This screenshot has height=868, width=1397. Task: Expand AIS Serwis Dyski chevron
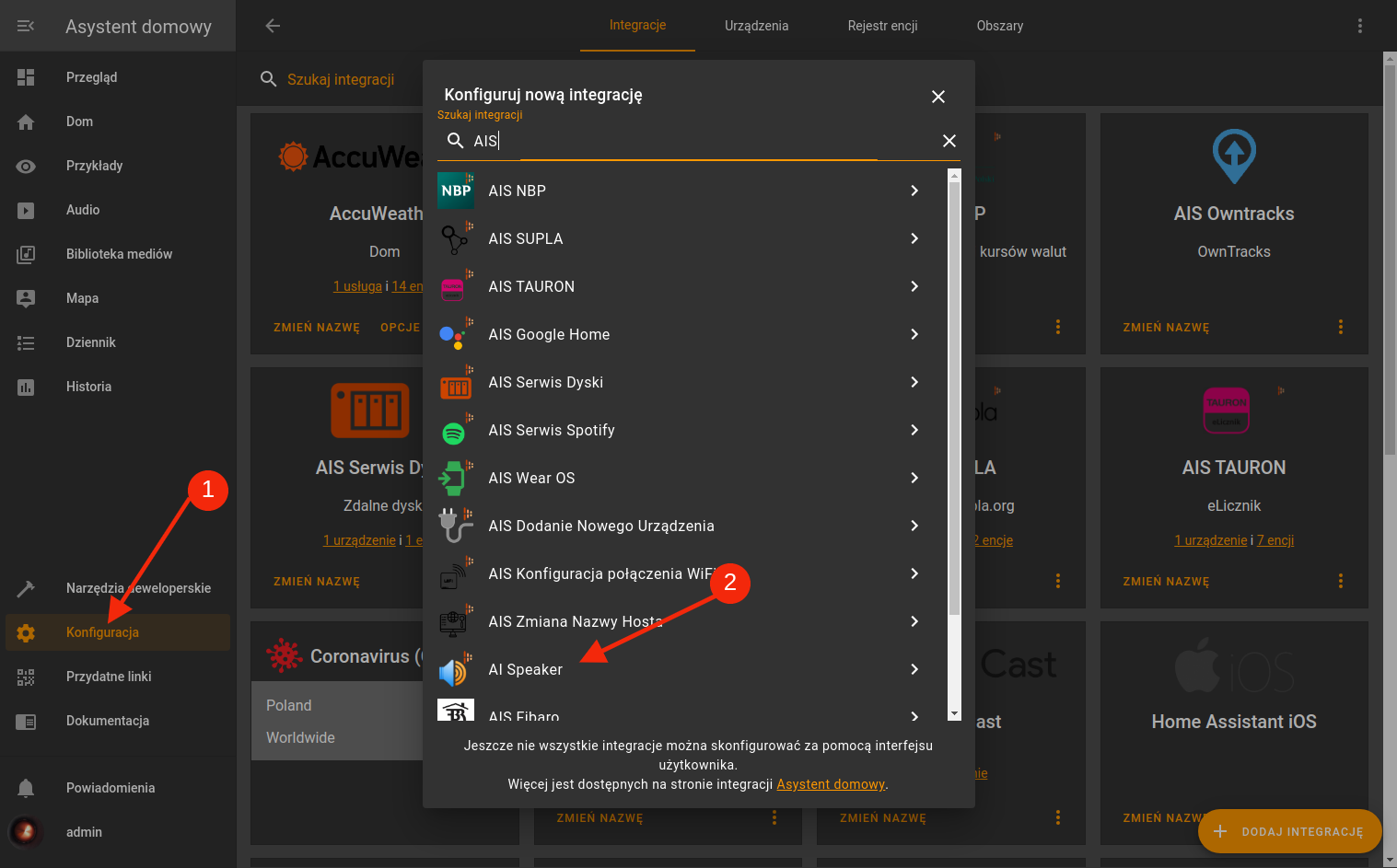point(914,382)
